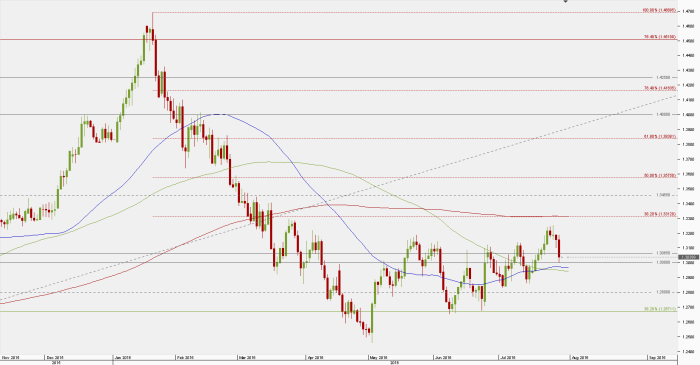This screenshot has width=700, height=365.
Task: Click the Jan 2016 marker on the time axis
Action: pos(122,357)
